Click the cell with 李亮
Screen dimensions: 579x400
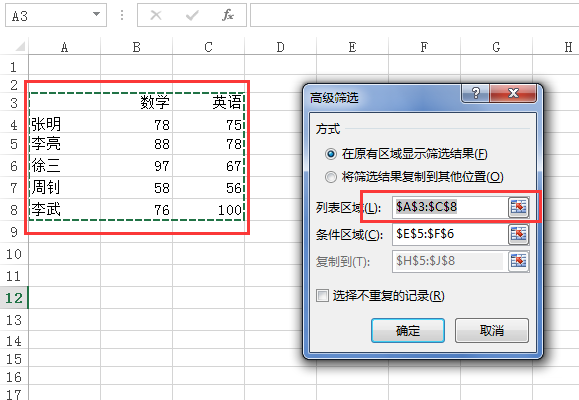(64, 144)
